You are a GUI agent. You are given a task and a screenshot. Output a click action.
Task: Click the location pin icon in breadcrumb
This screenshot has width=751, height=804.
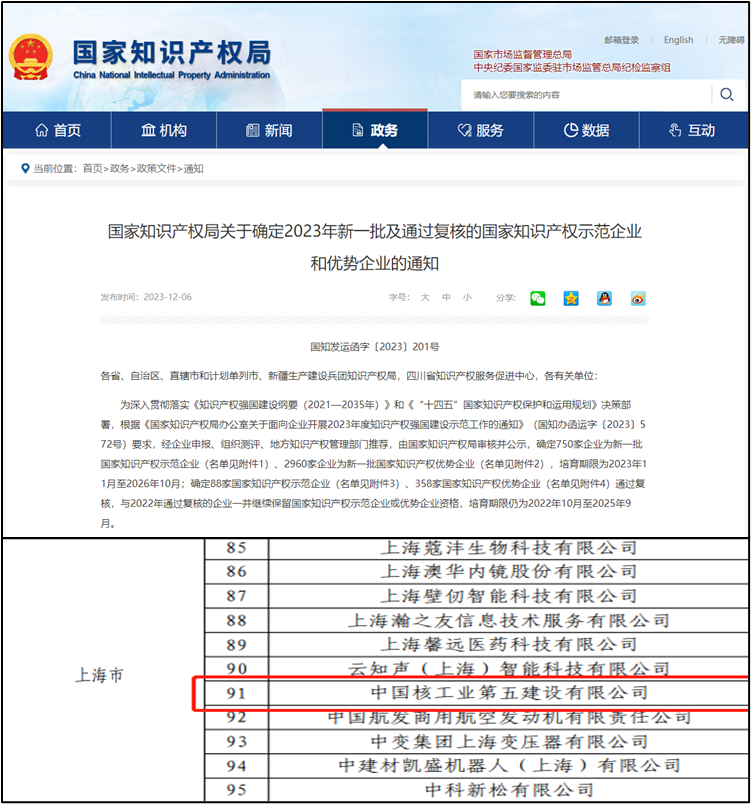pyautogui.click(x=25, y=168)
